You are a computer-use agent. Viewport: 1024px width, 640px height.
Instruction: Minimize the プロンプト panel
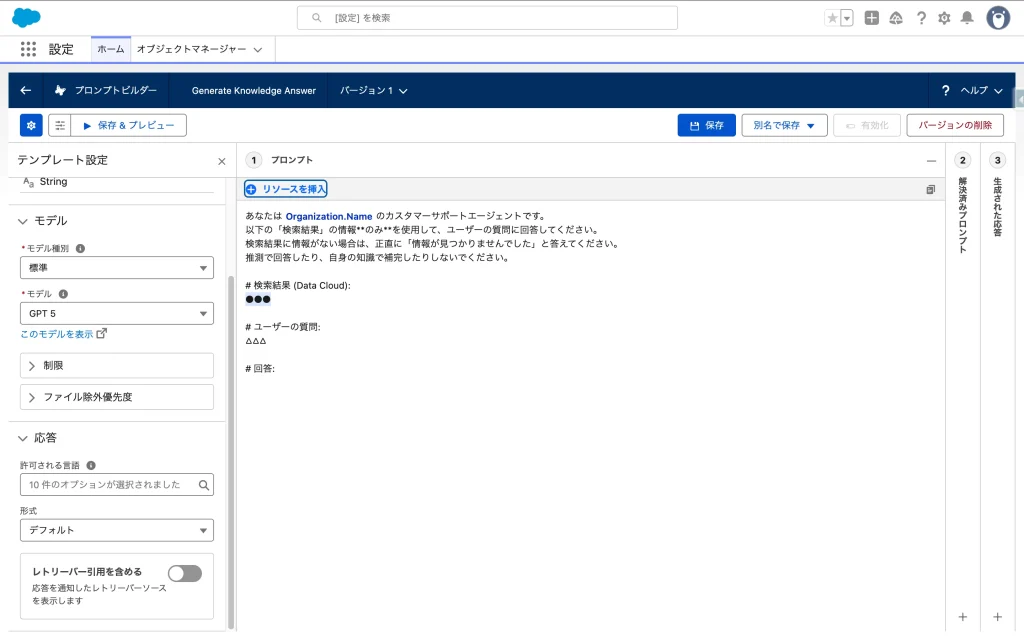(x=931, y=160)
